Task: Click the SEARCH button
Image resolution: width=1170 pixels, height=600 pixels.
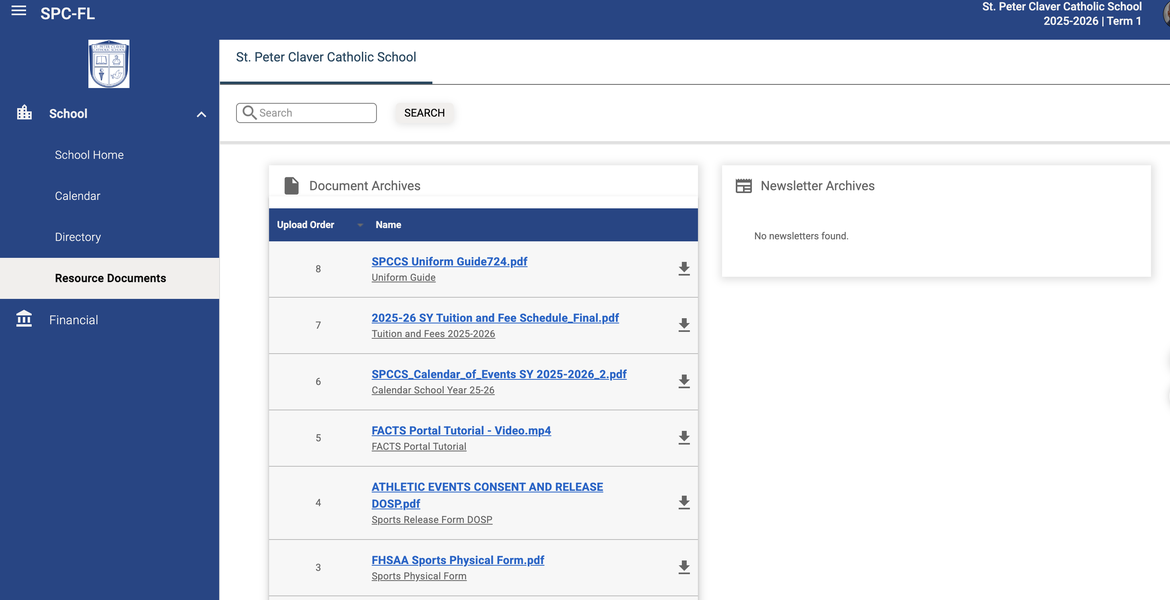Action: point(425,113)
